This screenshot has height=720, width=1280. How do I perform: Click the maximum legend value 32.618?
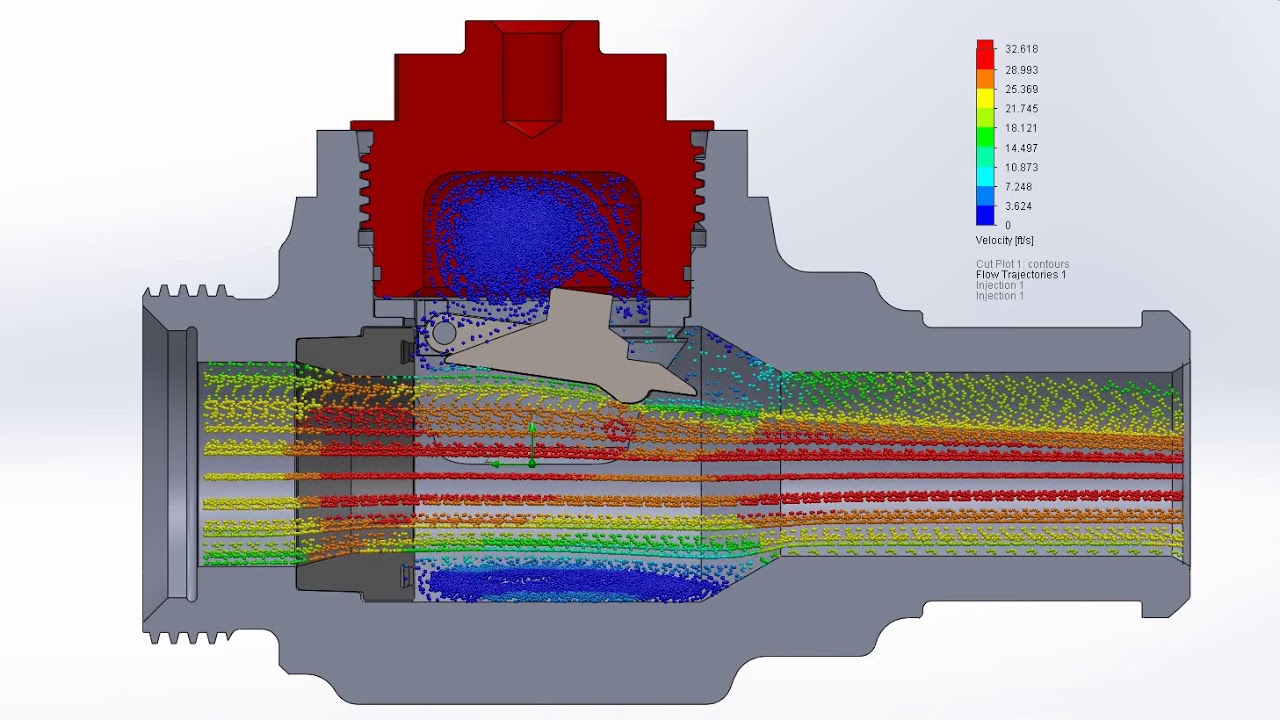[x=1021, y=49]
